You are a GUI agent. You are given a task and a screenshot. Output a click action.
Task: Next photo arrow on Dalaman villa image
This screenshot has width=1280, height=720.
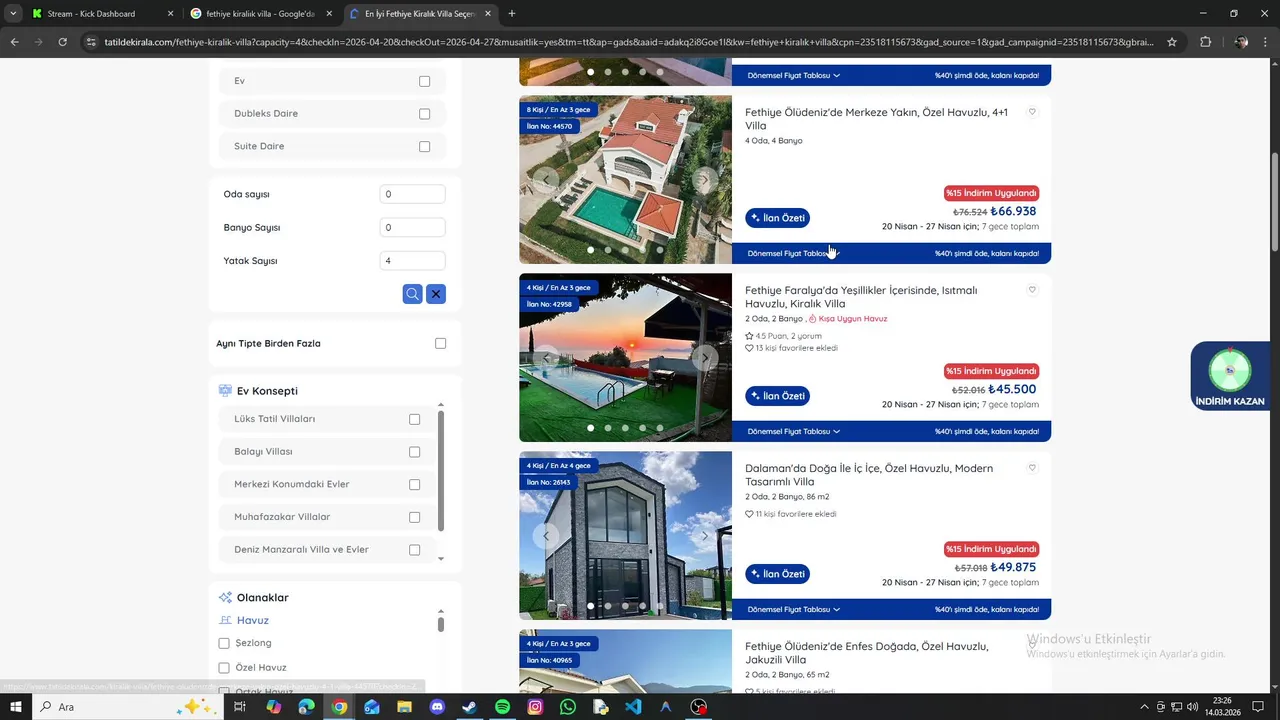coord(705,536)
